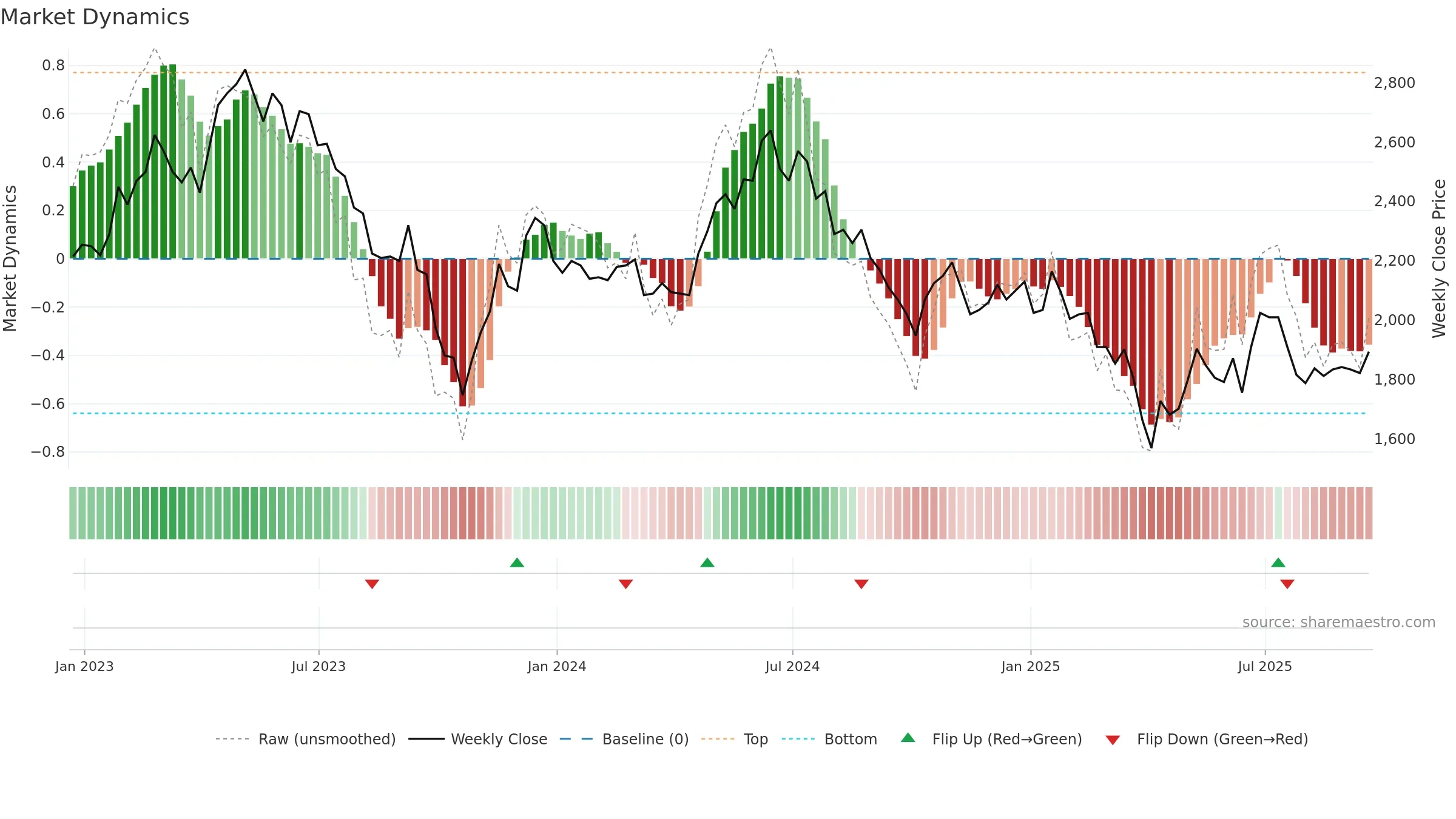Click the red flip-down marker near August 2023
Image resolution: width=1456 pixels, height=819 pixels.
372,584
